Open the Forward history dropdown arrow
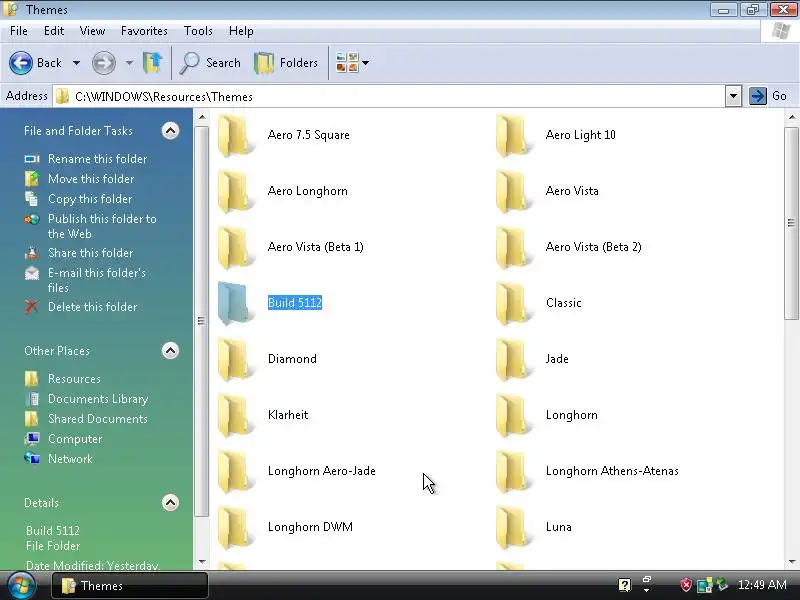 [129, 63]
